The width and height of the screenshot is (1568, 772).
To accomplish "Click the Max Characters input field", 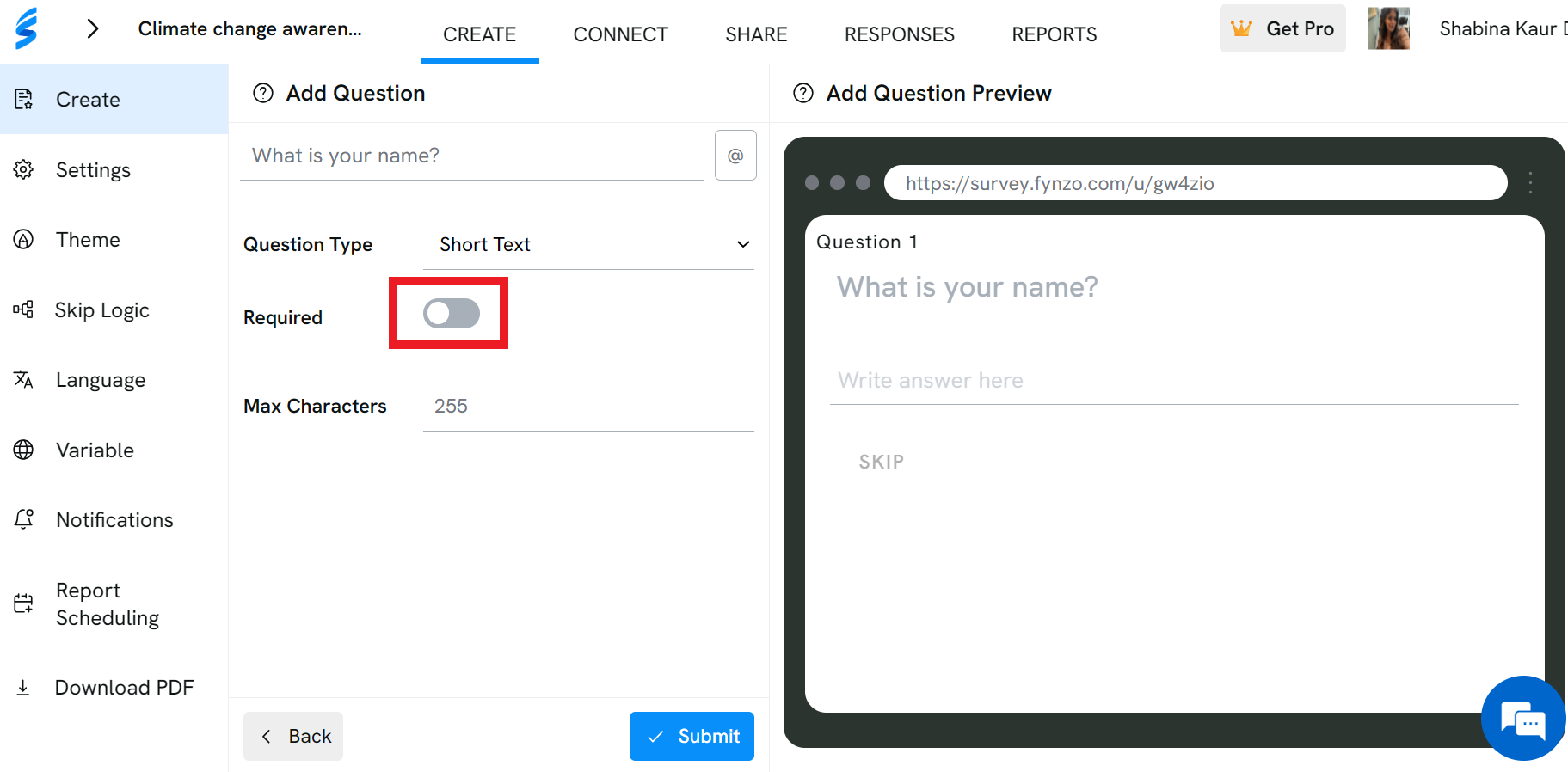I will pyautogui.click(x=588, y=407).
